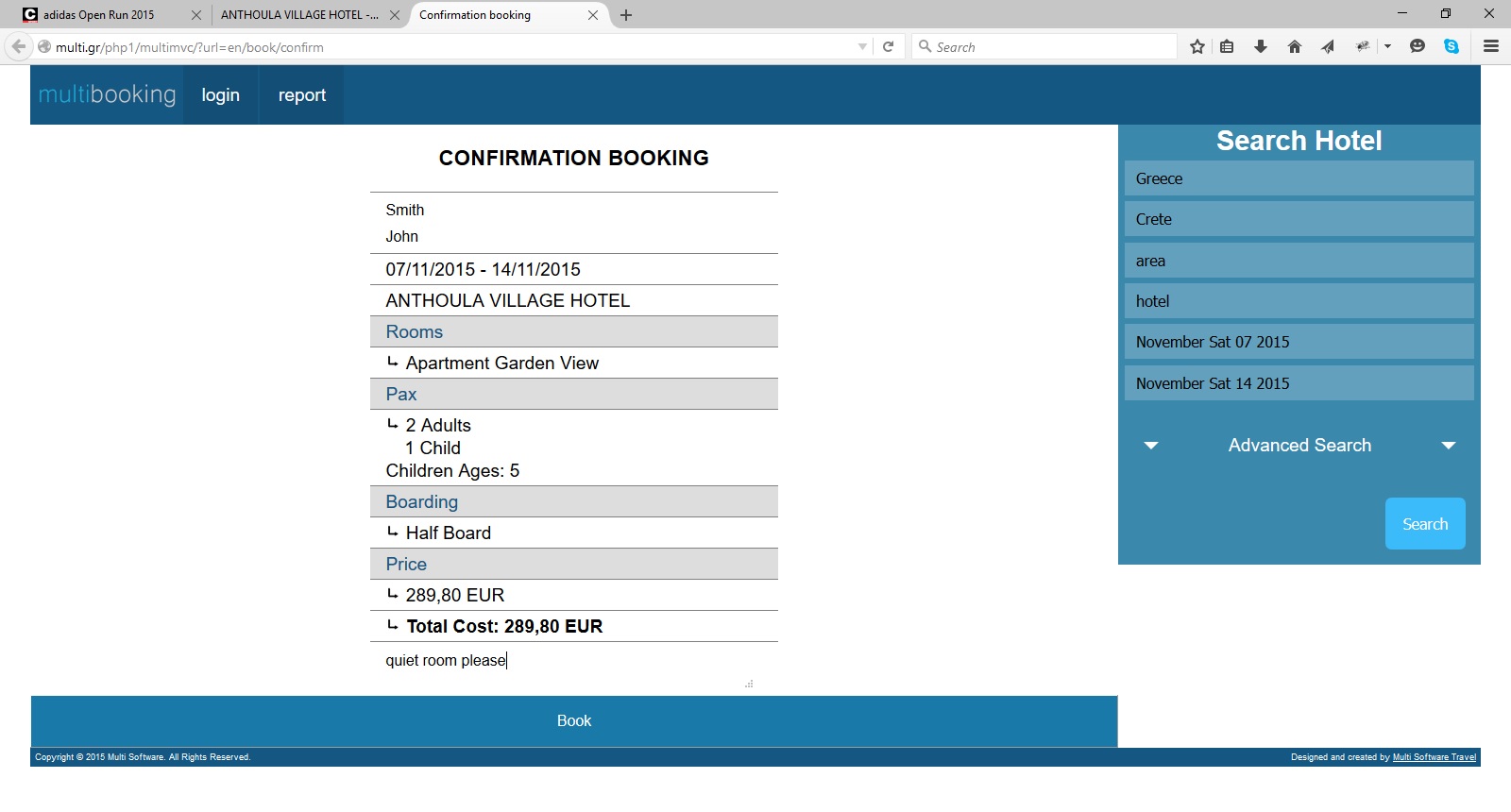Pick the check-in date November Sat 07 2015
1511x812 pixels.
click(1299, 342)
